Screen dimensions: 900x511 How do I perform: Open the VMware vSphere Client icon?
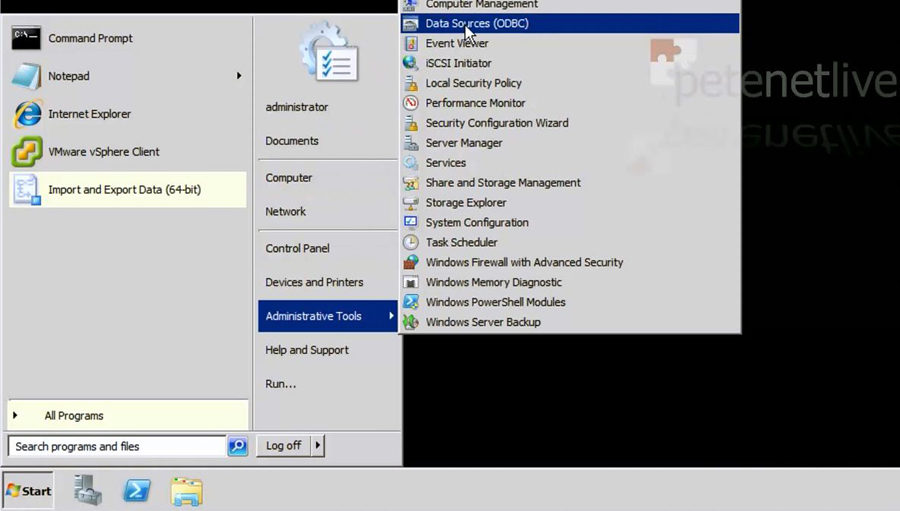pyautogui.click(x=27, y=152)
